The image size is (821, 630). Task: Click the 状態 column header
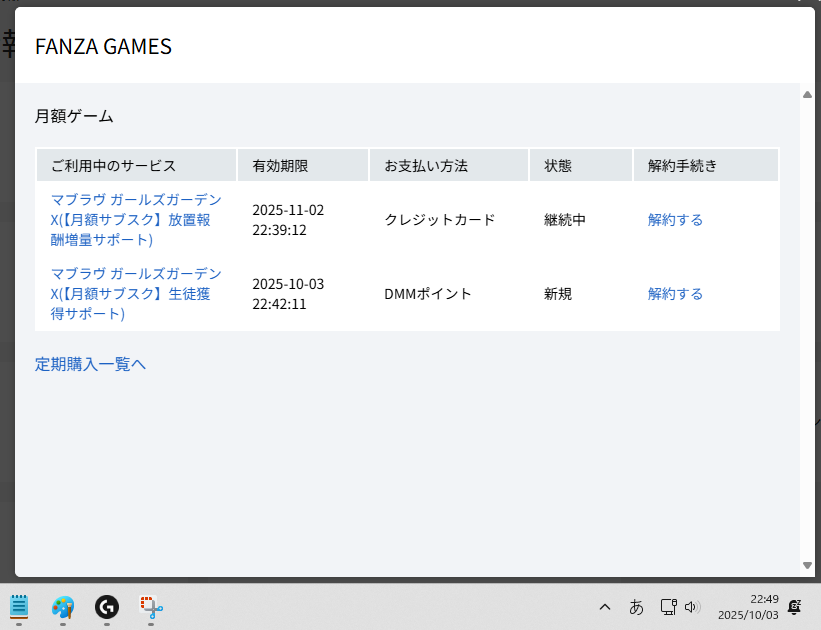point(558,165)
